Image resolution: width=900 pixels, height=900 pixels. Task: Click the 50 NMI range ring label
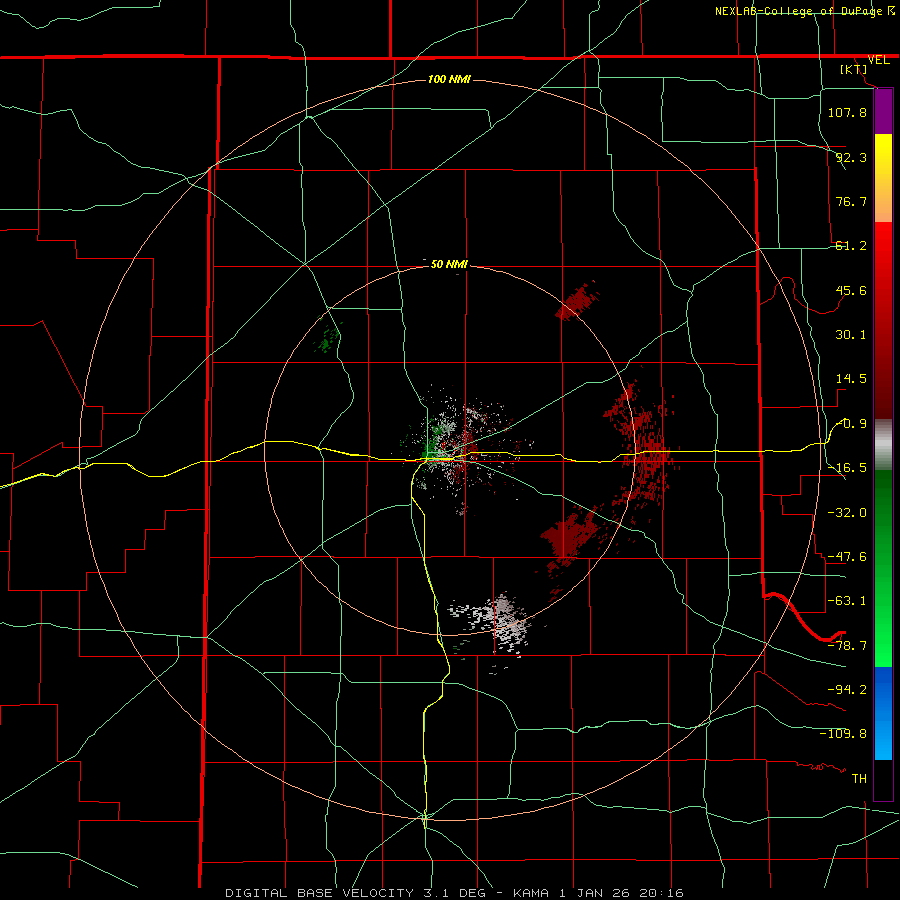point(449,264)
